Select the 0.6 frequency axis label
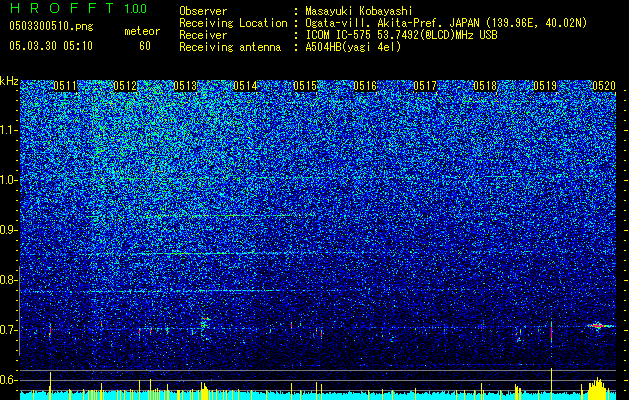Image resolution: width=629 pixels, height=400 pixels. [x=9, y=380]
